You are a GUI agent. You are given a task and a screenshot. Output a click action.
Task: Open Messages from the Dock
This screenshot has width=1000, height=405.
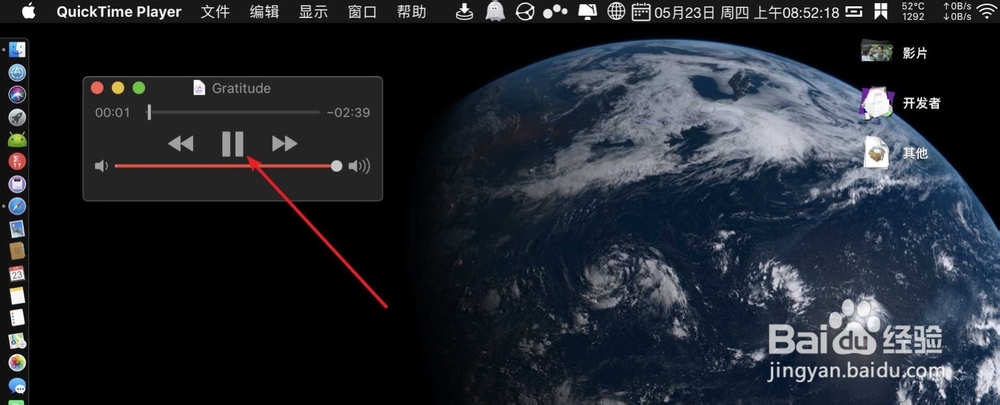coord(17,386)
